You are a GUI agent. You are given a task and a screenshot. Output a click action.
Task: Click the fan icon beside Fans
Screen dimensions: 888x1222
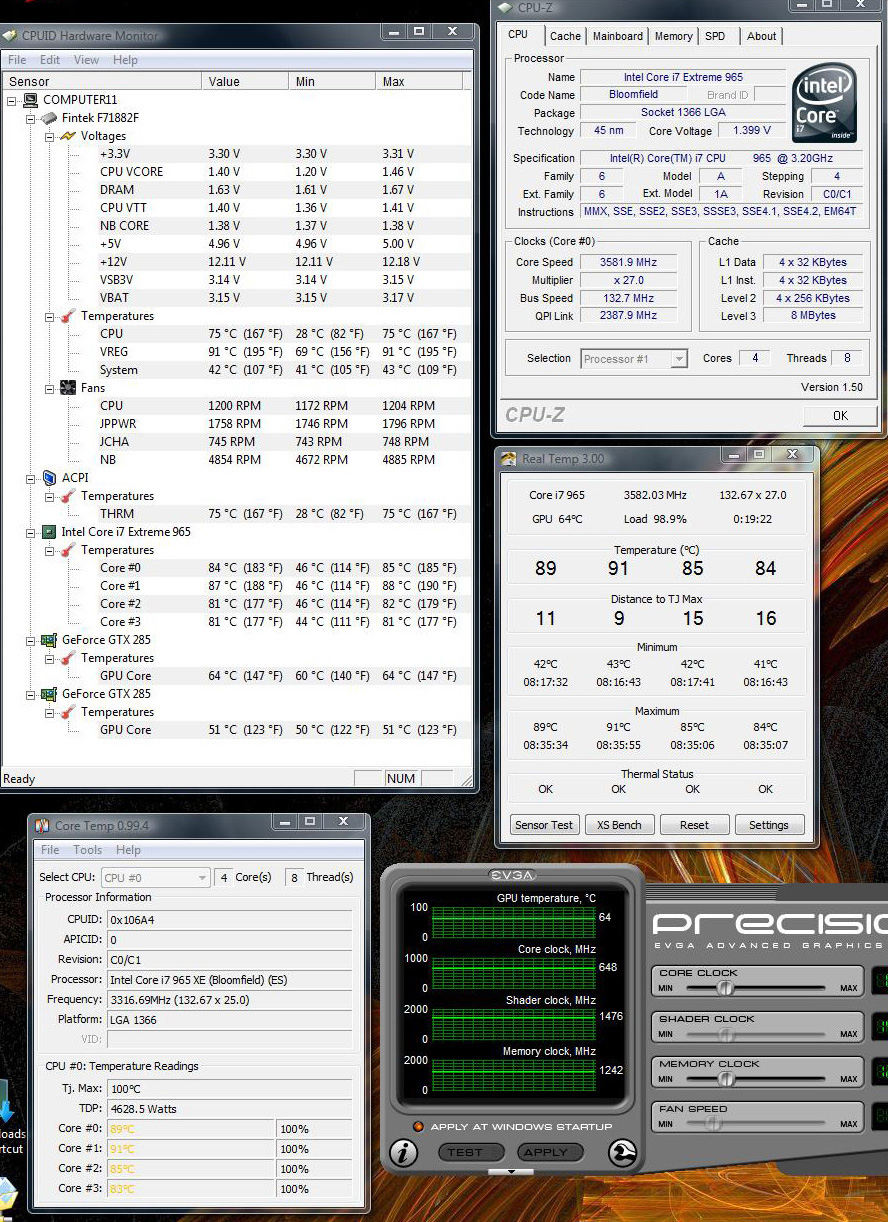68,388
